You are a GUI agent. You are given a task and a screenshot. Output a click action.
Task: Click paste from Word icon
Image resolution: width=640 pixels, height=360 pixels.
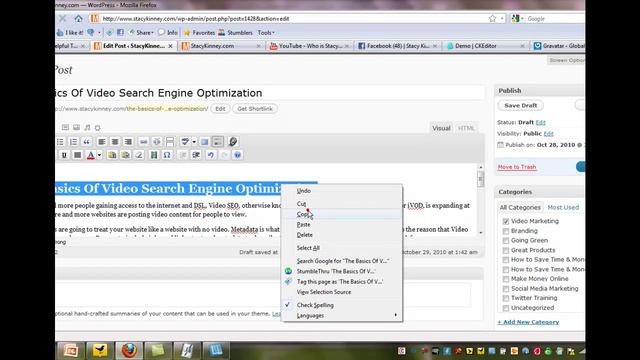[x=126, y=155]
